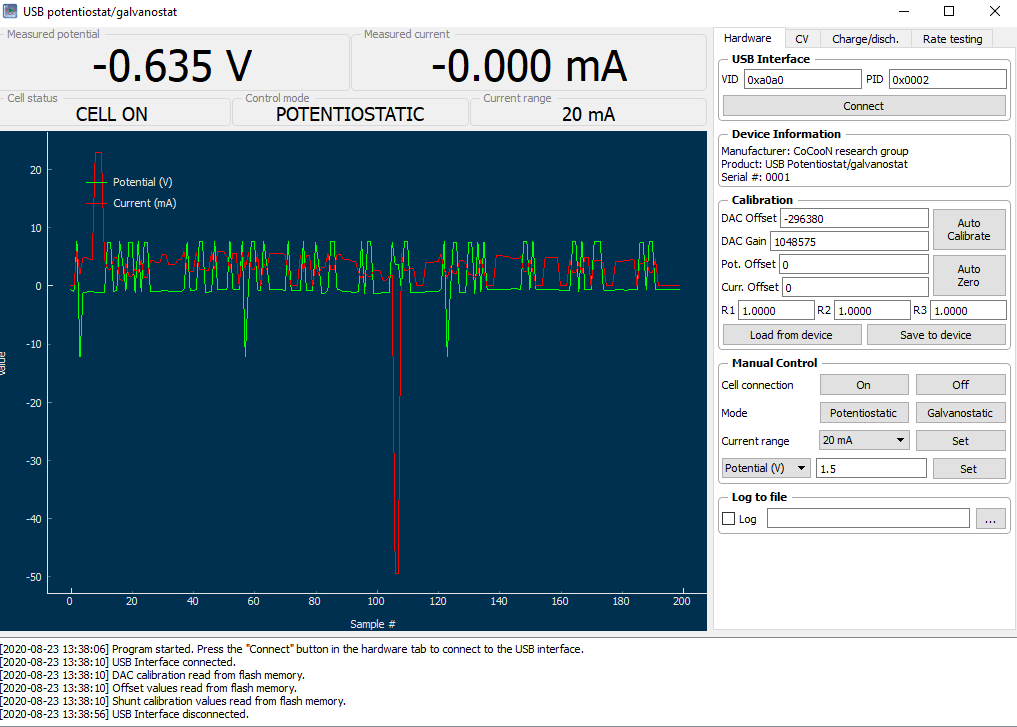The height and width of the screenshot is (727, 1017).
Task: Enable the Log to file checkbox
Action: [x=728, y=519]
